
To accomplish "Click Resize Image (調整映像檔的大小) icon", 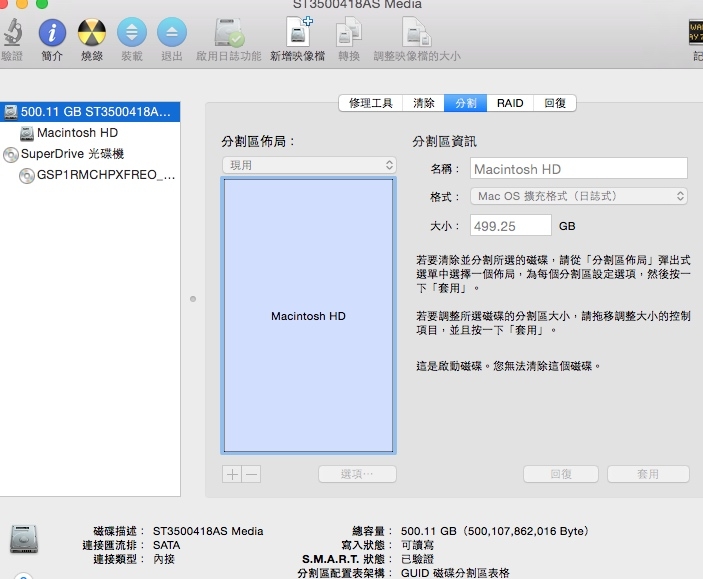I will [x=417, y=32].
